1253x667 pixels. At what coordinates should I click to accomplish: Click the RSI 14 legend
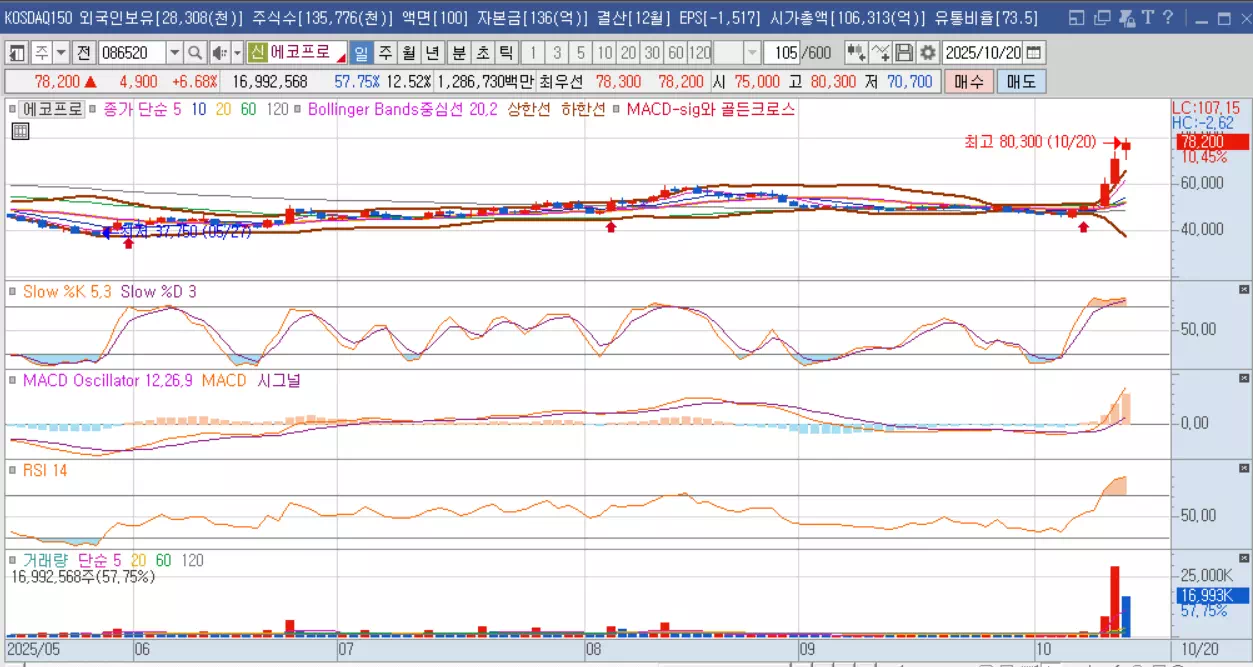[45, 470]
